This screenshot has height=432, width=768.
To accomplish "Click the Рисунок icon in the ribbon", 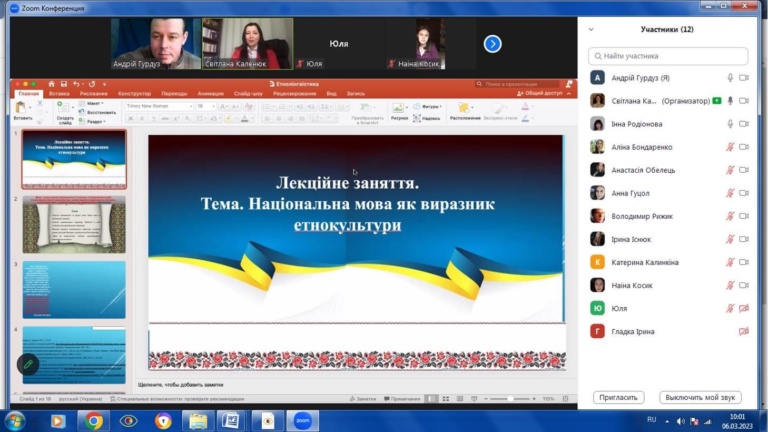I will pyautogui.click(x=399, y=108).
